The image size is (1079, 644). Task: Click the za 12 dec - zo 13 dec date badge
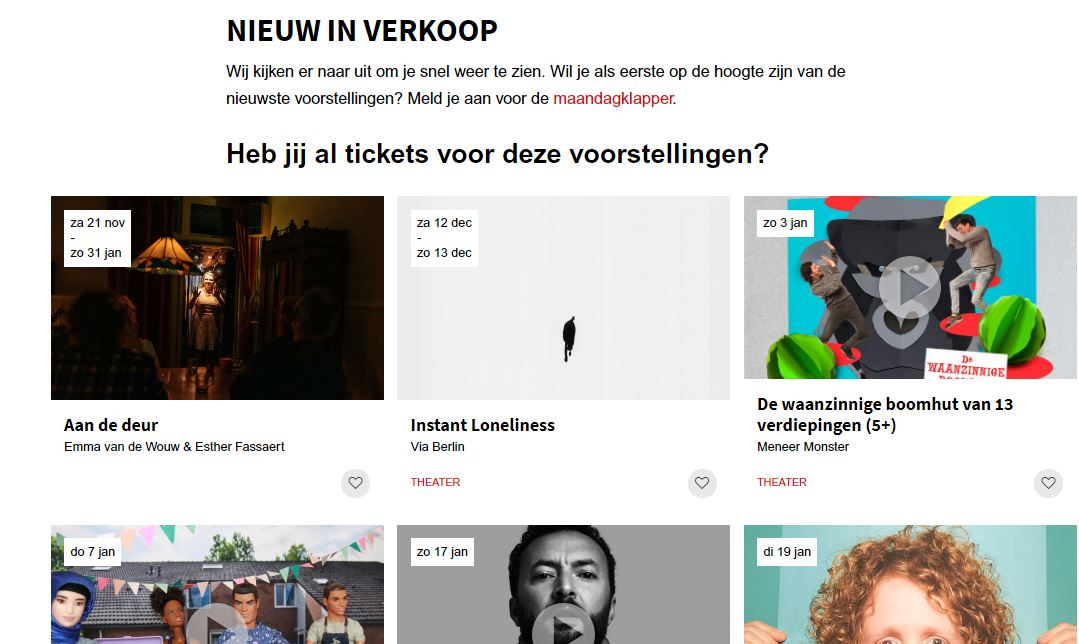[444, 238]
